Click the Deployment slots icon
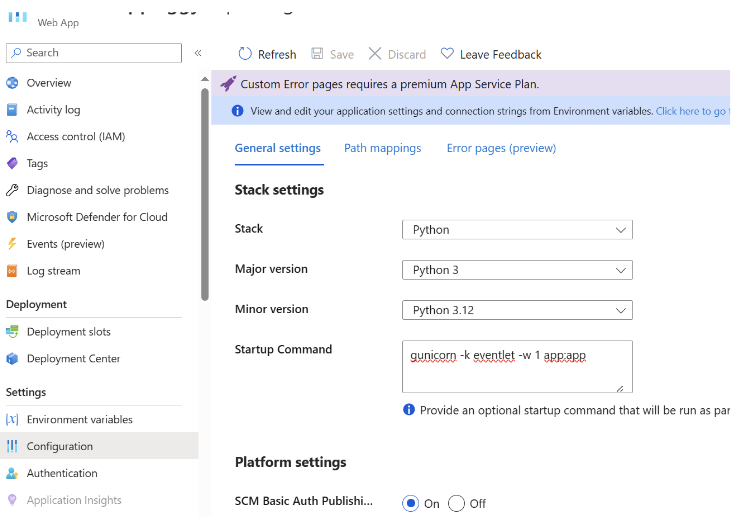The image size is (755, 517). coord(12,332)
